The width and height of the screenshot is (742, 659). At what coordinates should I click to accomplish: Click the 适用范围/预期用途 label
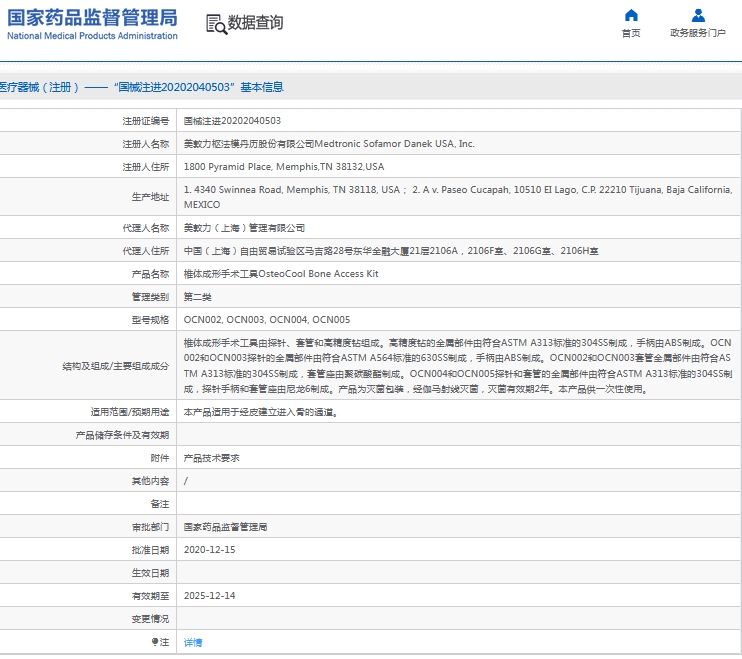130,412
